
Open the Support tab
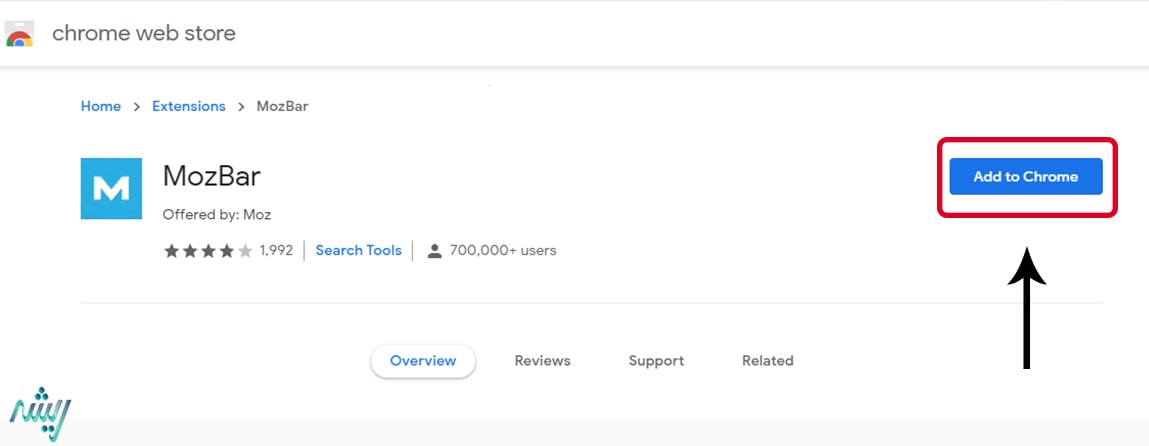click(656, 361)
